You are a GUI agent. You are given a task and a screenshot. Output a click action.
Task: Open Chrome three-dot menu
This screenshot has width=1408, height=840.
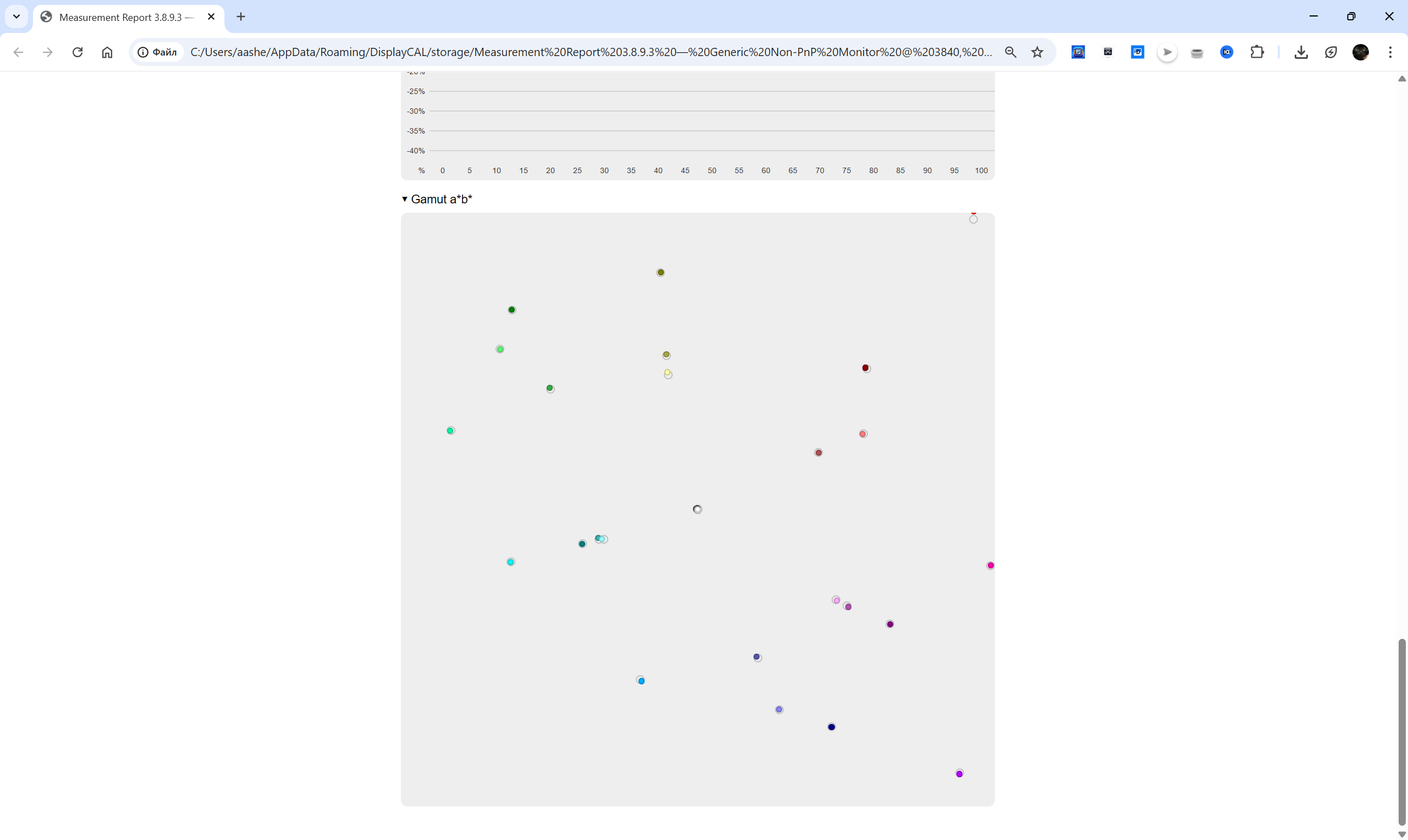click(1390, 52)
